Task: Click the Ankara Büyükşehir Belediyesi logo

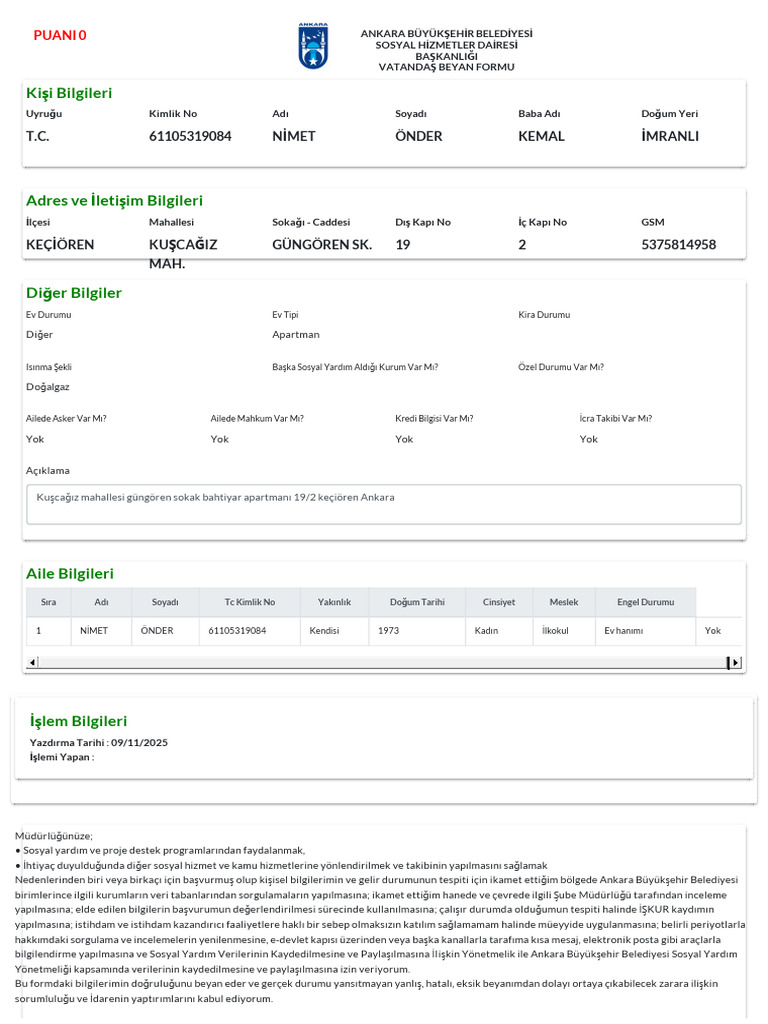Action: [x=313, y=46]
